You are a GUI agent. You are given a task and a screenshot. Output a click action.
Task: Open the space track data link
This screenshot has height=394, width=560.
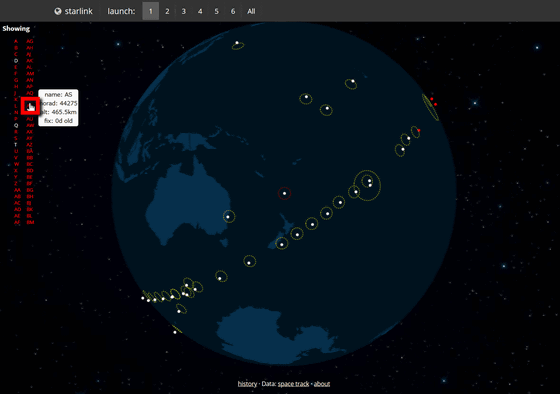point(293,384)
